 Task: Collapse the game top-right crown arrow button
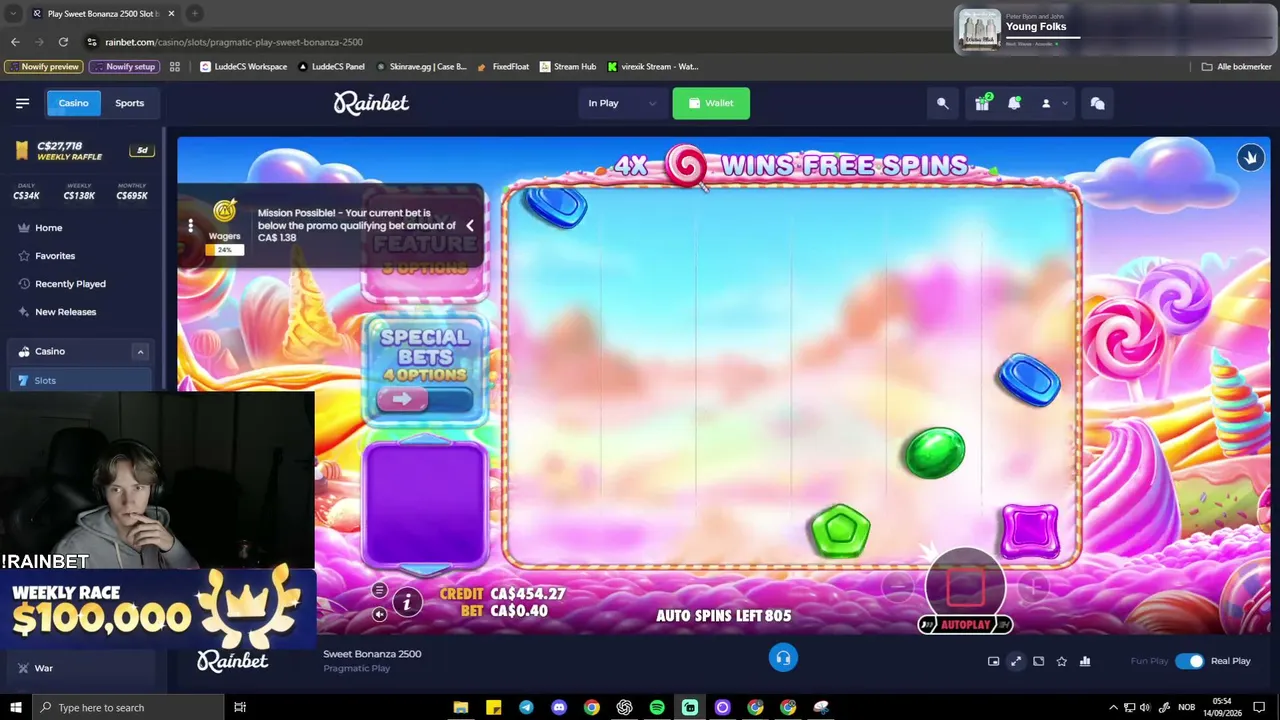pos(1250,158)
